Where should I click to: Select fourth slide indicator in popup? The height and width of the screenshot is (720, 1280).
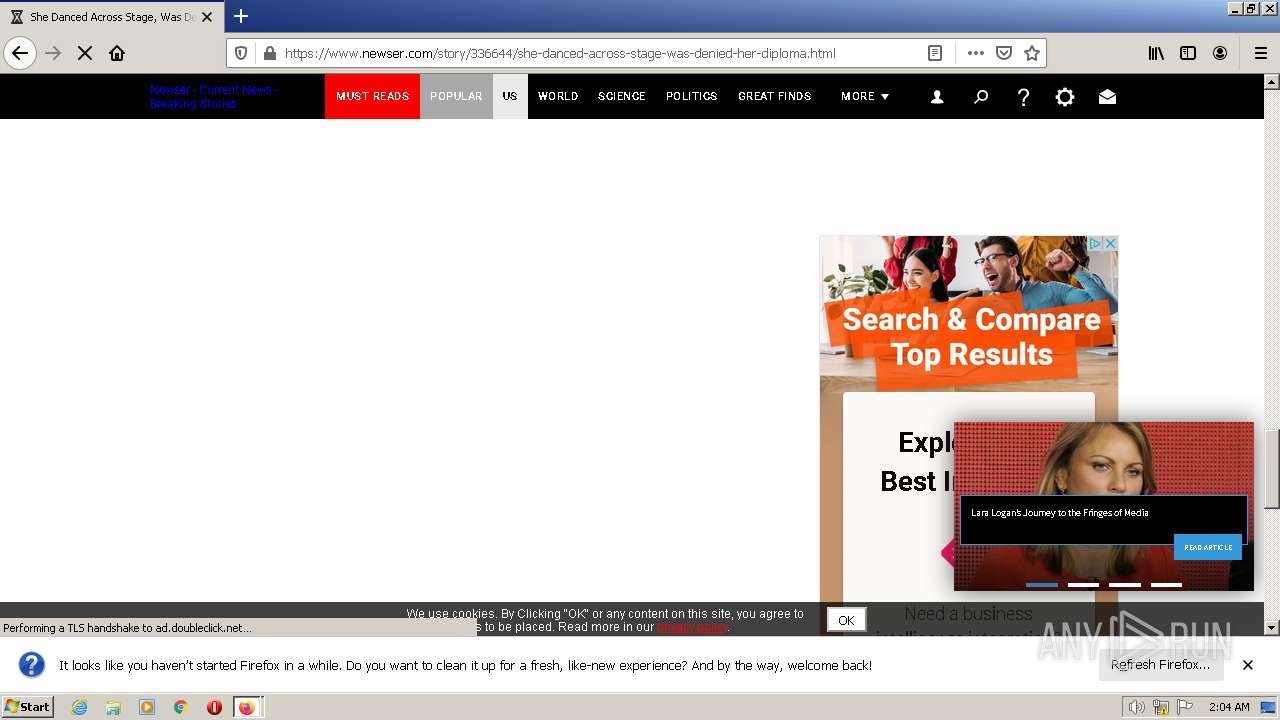tap(1166, 584)
